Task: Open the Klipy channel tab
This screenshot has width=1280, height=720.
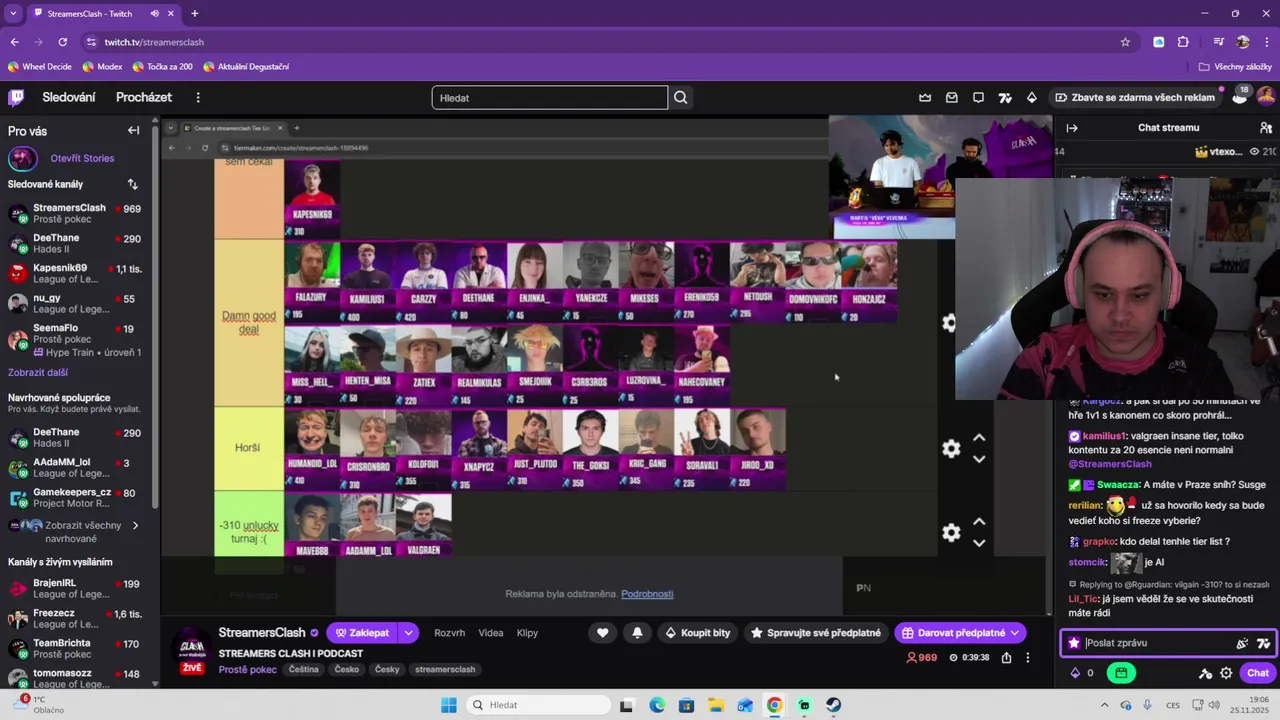Action: (x=527, y=633)
